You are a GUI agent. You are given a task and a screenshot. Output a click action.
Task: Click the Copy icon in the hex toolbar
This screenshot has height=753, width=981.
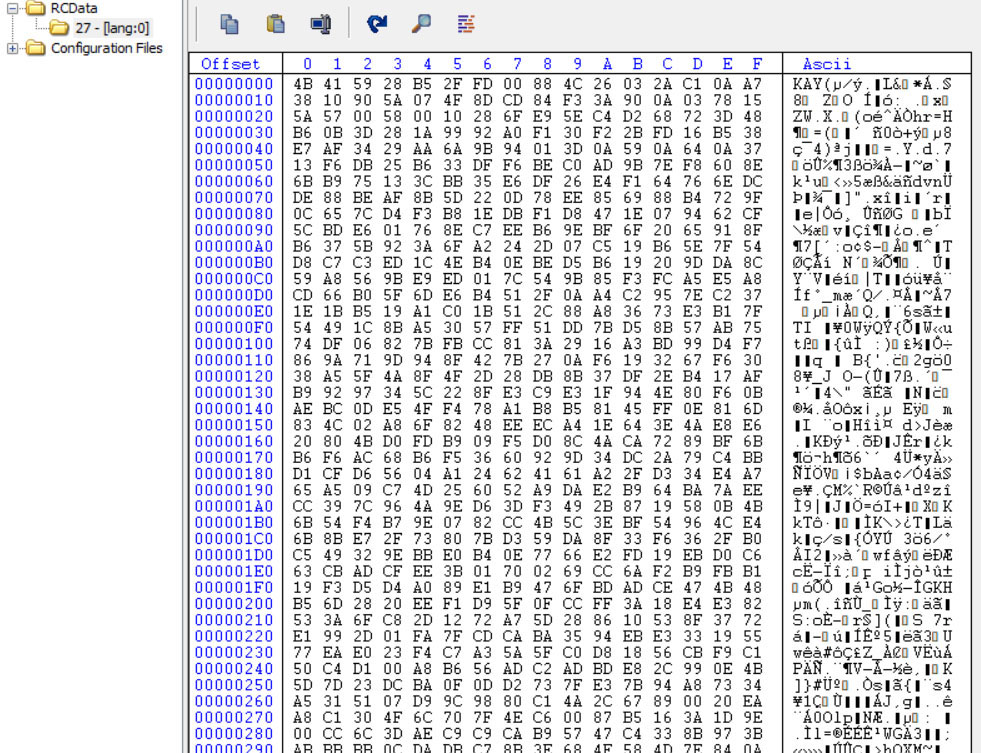coord(229,23)
